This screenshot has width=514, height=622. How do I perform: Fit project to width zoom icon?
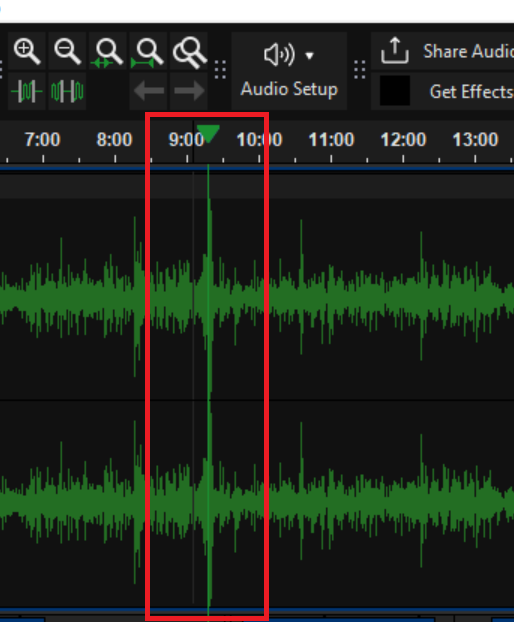point(148,52)
